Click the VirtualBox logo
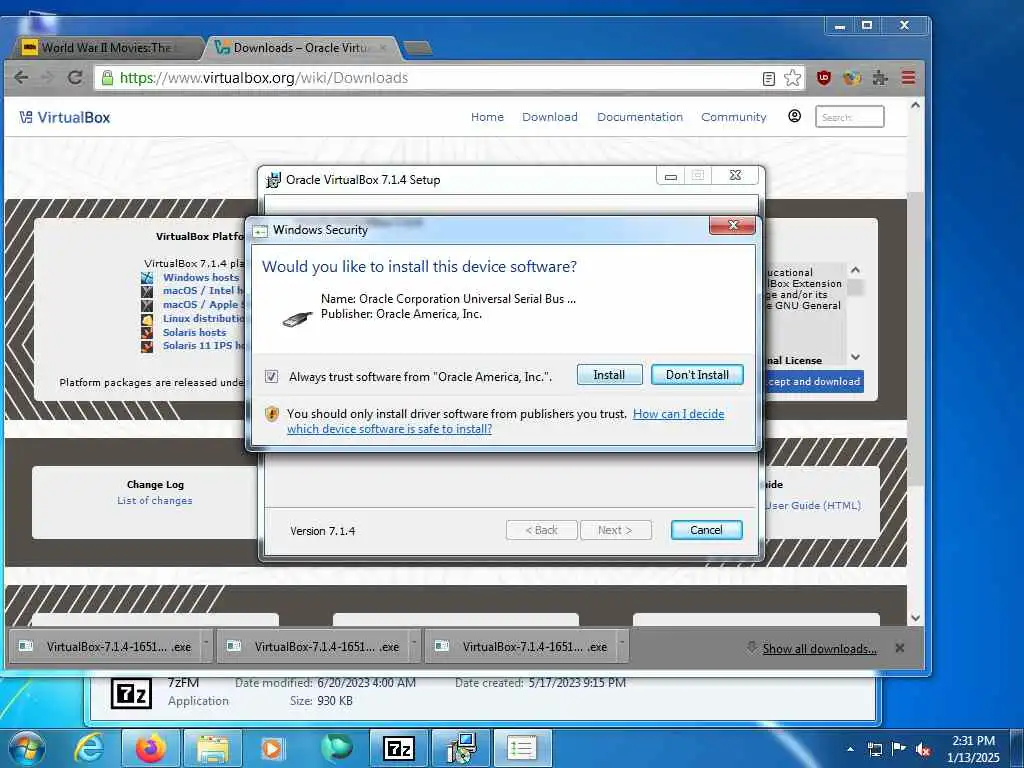This screenshot has width=1024, height=768. pyautogui.click(x=65, y=118)
